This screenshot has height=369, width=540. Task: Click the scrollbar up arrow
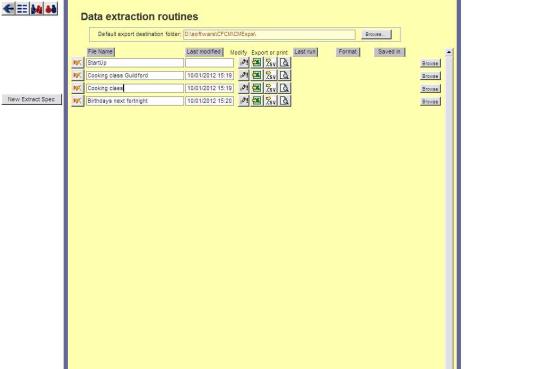pyautogui.click(x=449, y=52)
